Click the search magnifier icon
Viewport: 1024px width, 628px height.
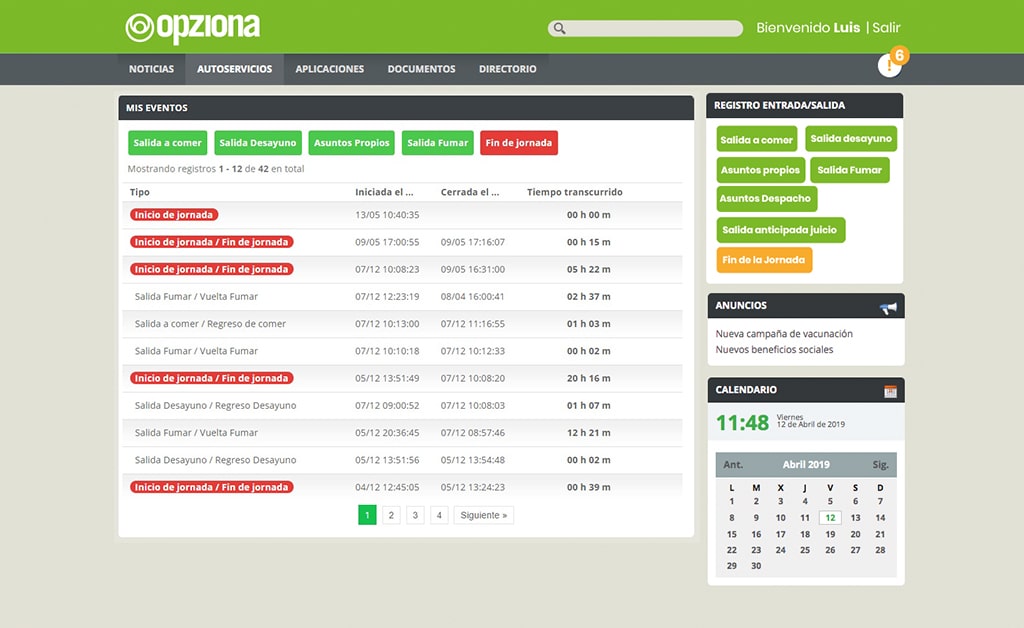[x=560, y=28]
